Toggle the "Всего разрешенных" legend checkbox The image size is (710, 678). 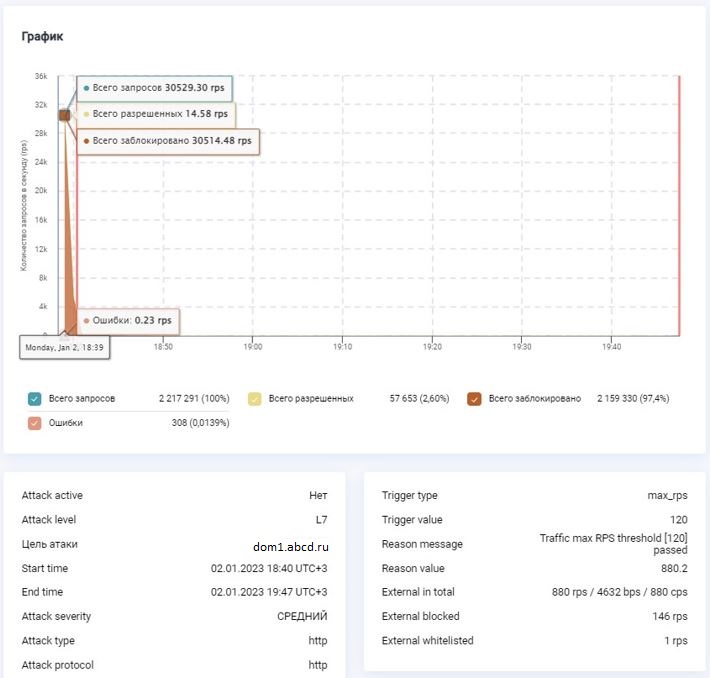tap(255, 398)
